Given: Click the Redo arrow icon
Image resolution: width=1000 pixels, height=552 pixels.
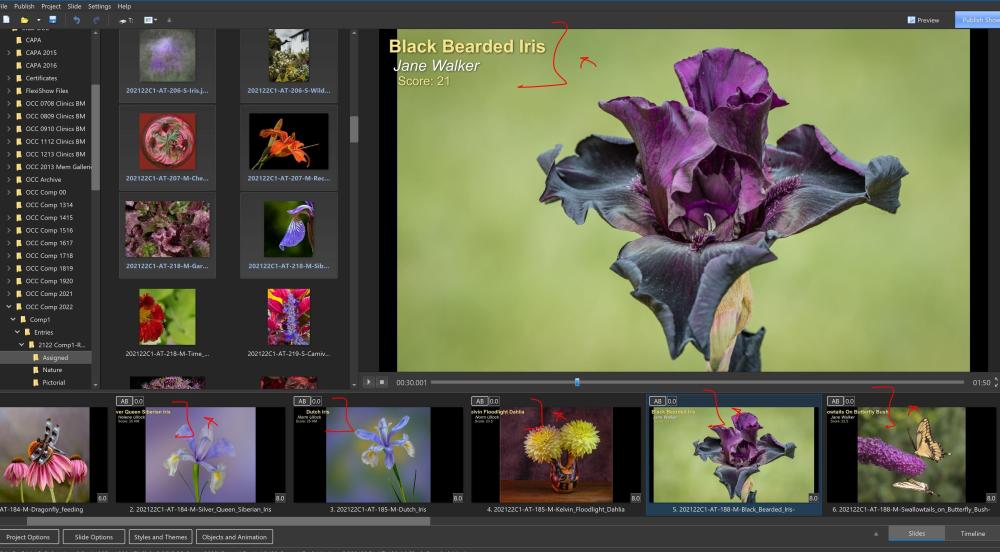Looking at the screenshot, I should pos(96,19).
